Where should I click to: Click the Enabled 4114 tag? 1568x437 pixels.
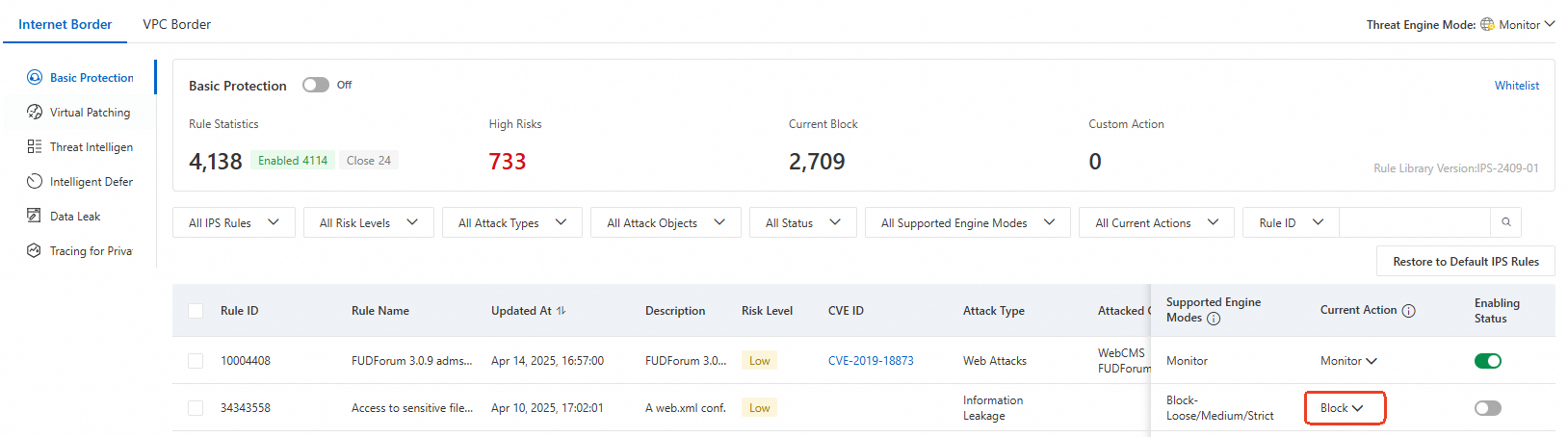pos(293,161)
